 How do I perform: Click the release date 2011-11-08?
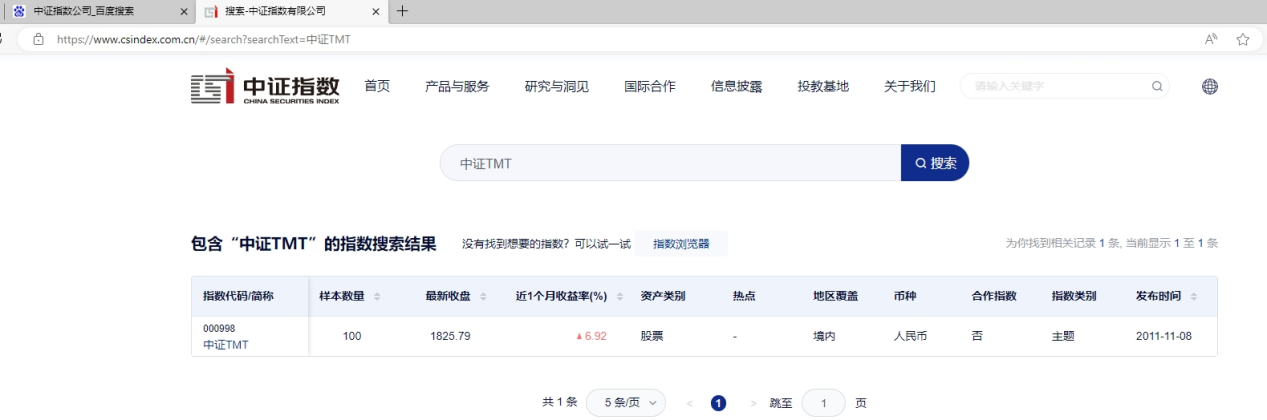(1163, 336)
